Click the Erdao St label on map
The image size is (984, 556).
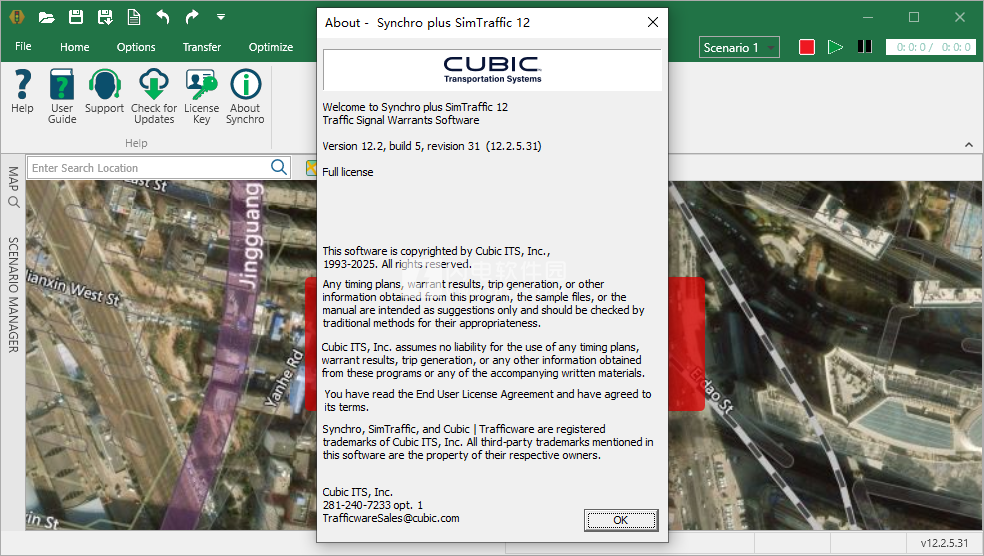[x=712, y=391]
